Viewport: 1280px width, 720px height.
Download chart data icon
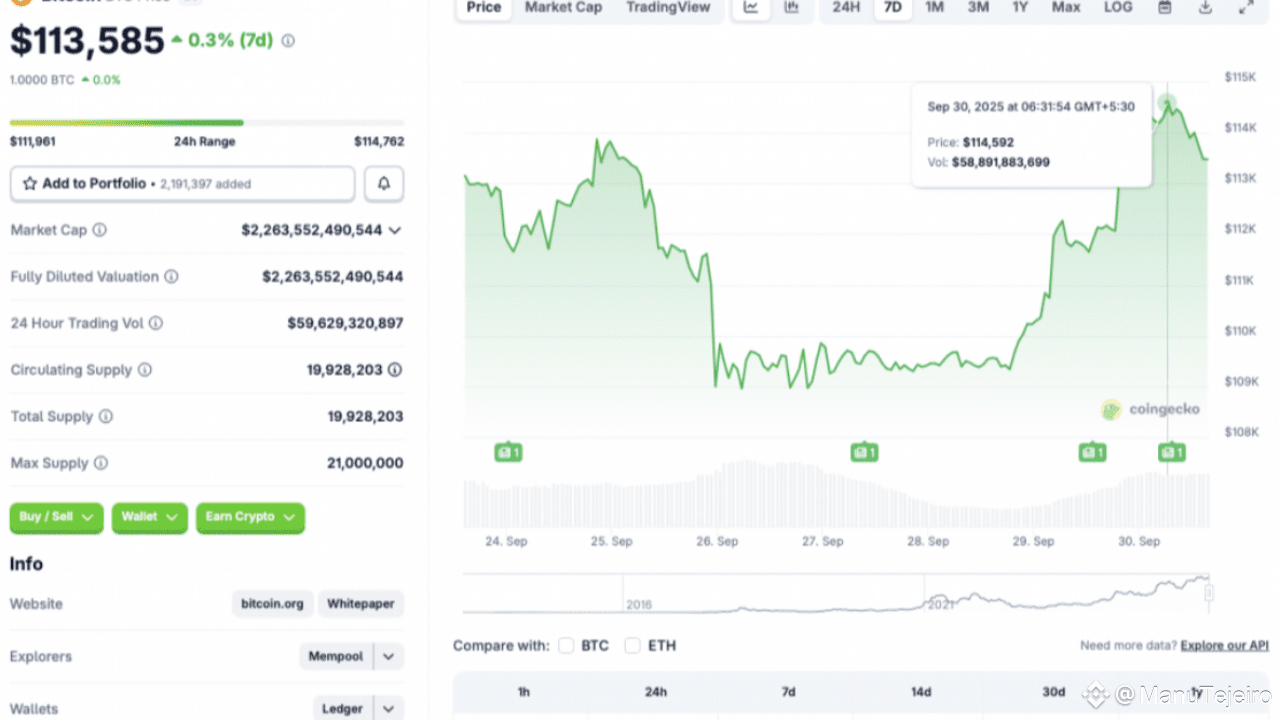1205,7
